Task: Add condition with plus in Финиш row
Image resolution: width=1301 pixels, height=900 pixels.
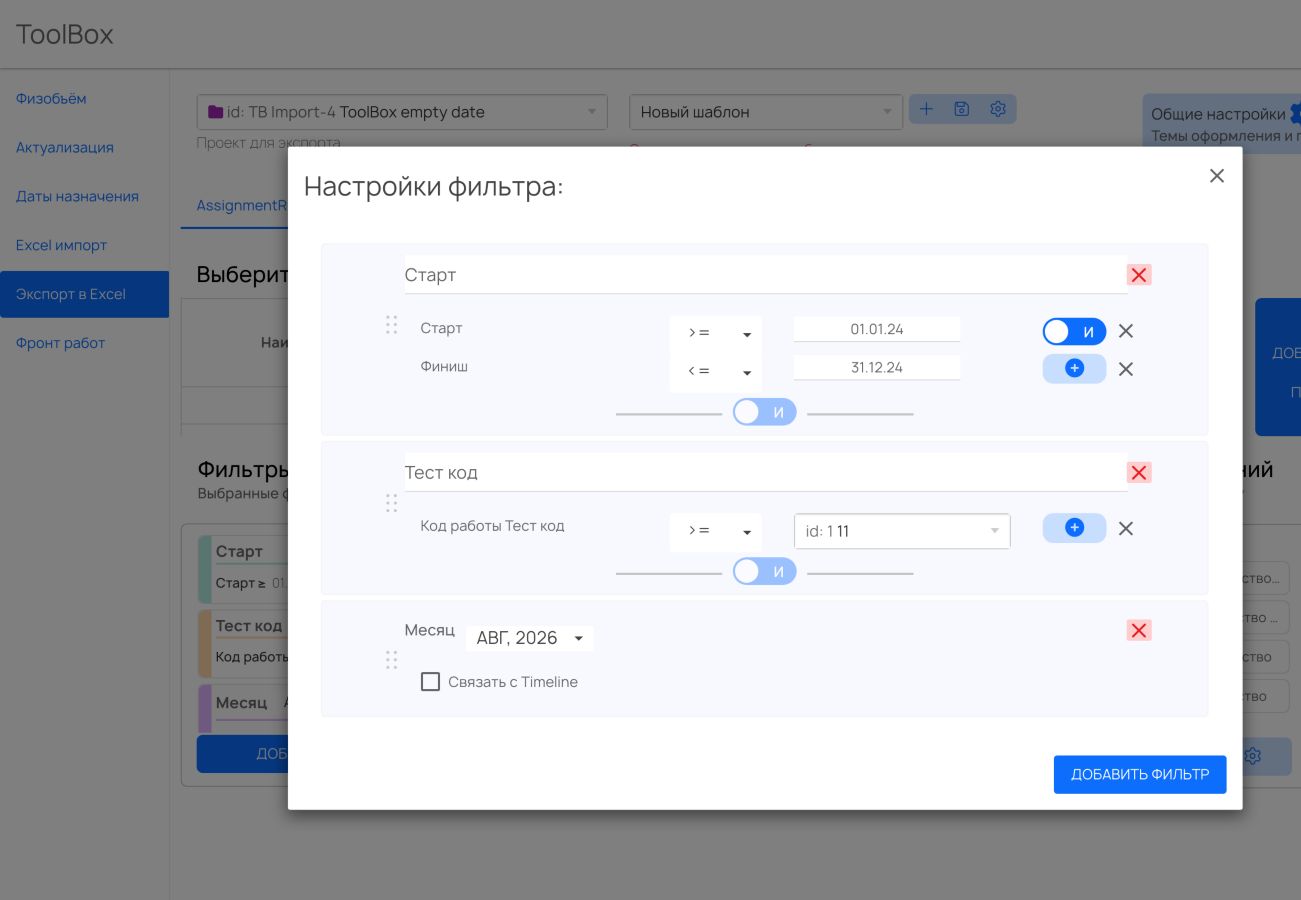Action: [x=1074, y=368]
